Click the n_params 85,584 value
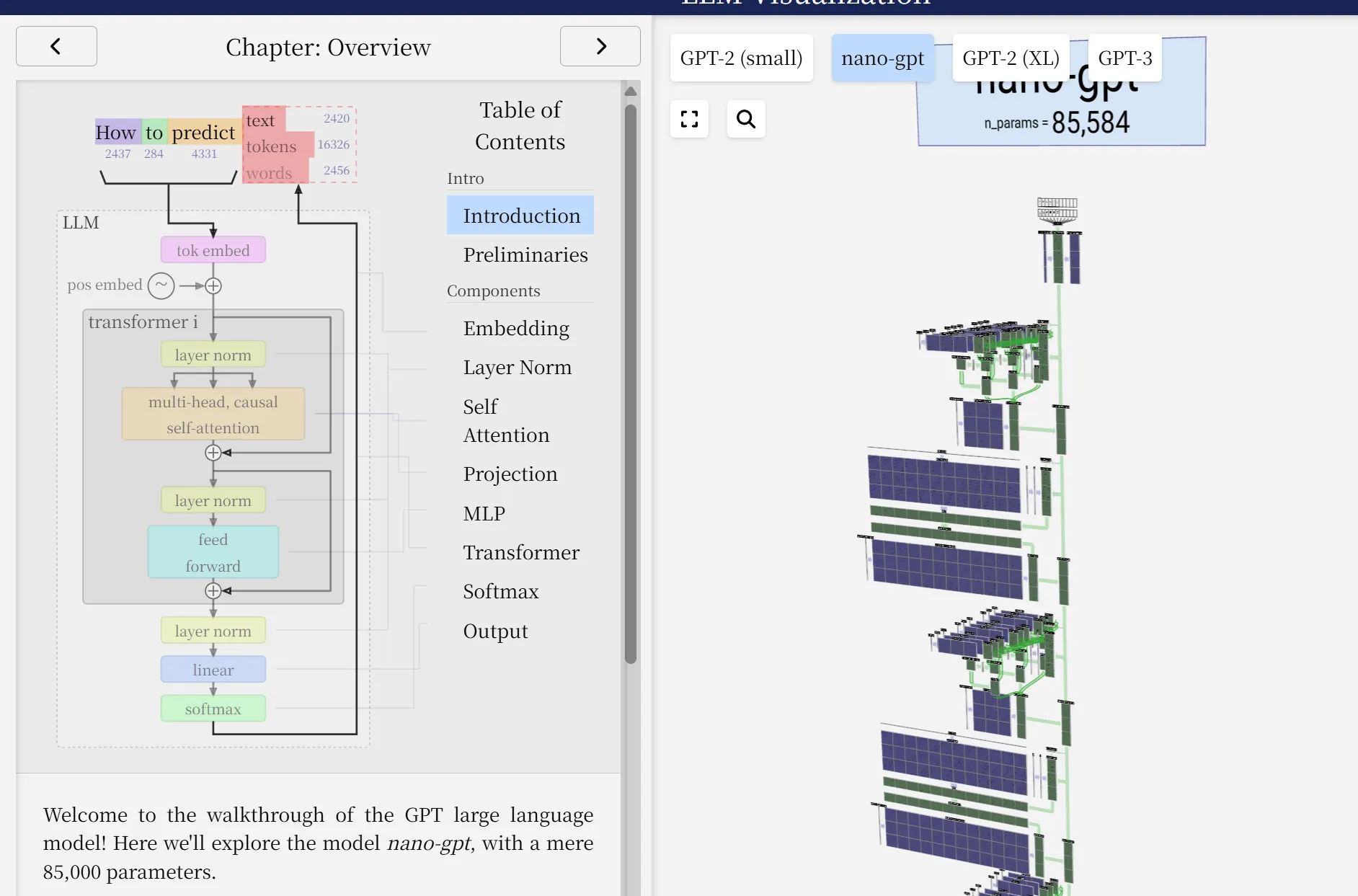1358x896 pixels. click(x=1091, y=123)
